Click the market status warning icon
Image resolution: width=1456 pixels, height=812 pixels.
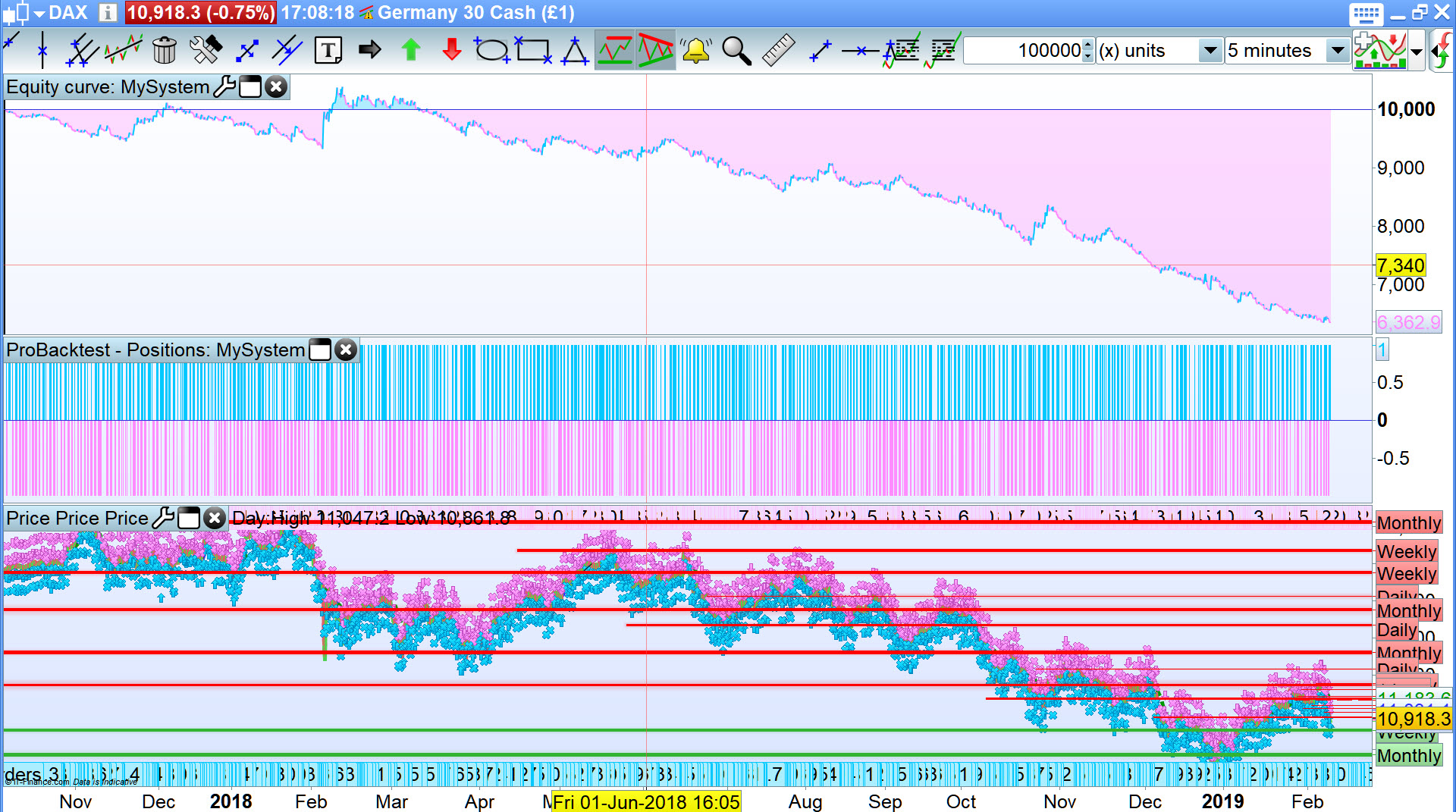(366, 13)
